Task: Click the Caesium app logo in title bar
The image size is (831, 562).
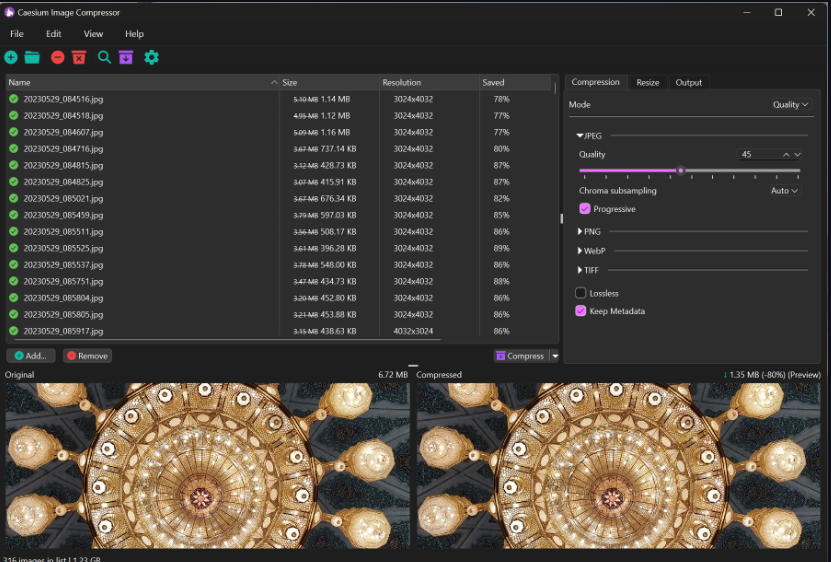Action: pyautogui.click(x=9, y=12)
